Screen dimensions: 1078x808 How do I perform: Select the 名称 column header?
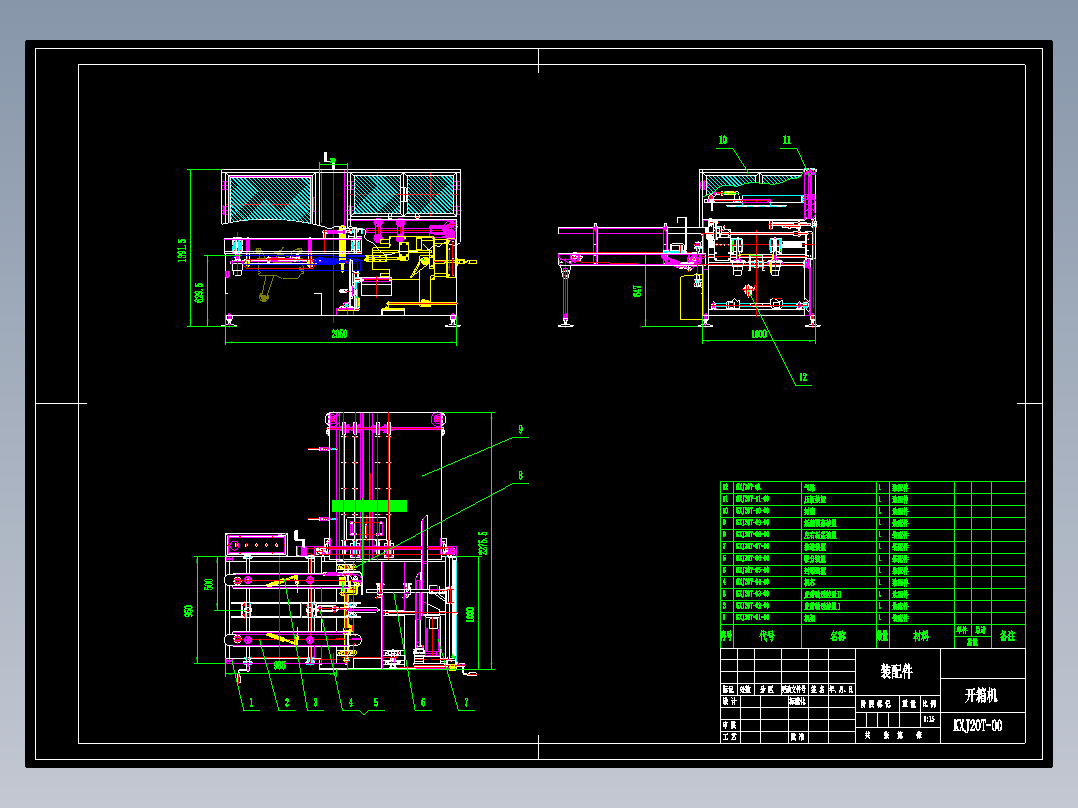(x=838, y=637)
